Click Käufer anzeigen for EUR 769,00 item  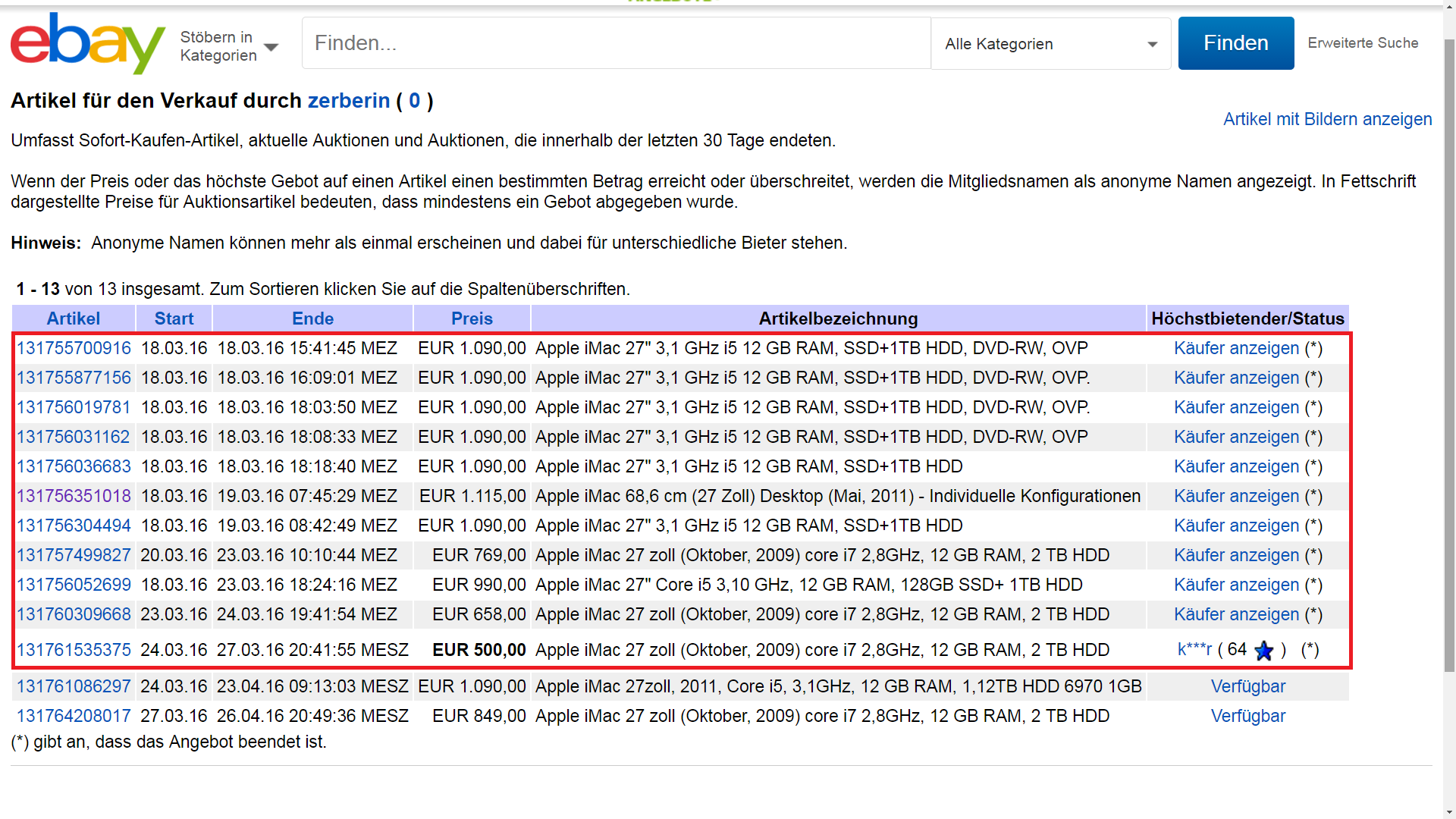[1237, 555]
